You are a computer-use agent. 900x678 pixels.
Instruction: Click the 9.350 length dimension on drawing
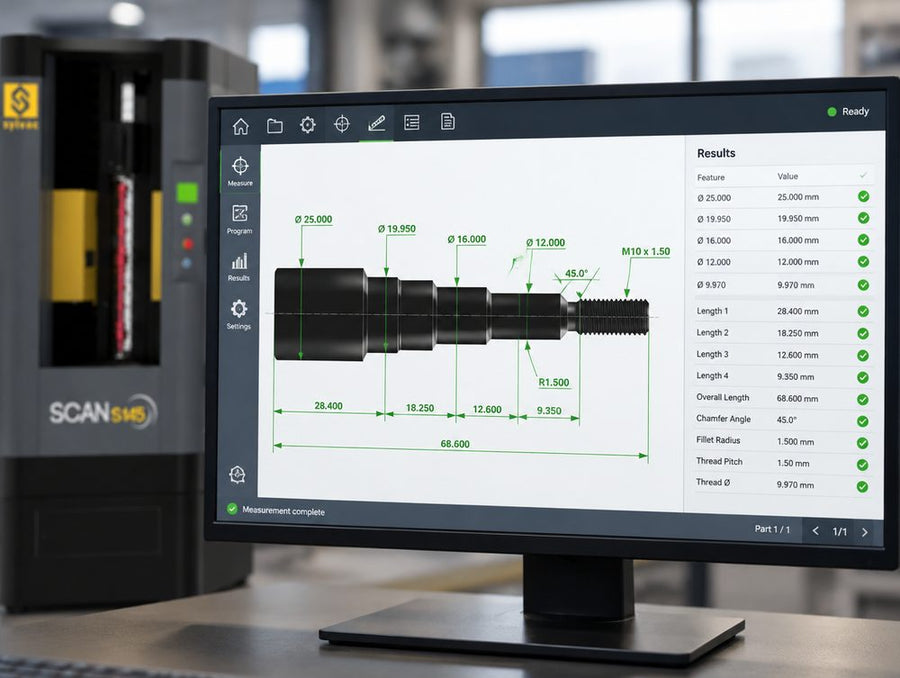click(549, 410)
